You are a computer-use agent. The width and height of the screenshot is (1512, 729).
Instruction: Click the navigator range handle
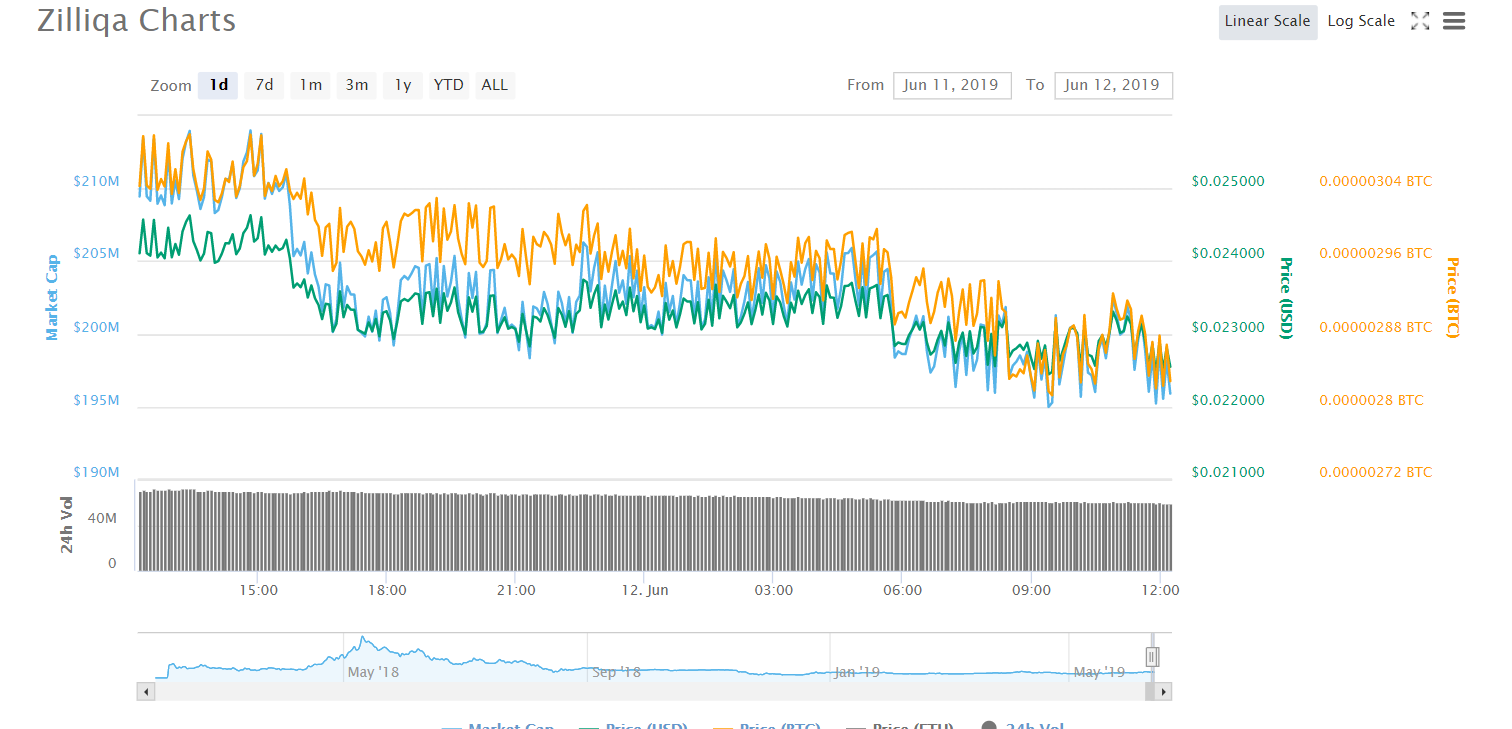1152,657
